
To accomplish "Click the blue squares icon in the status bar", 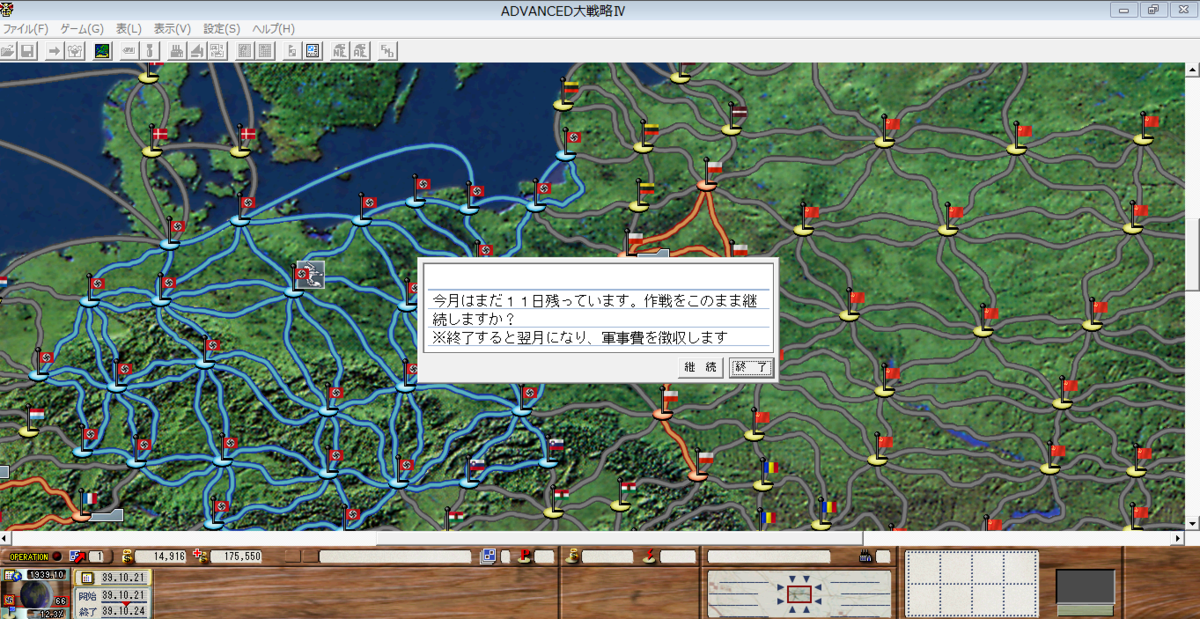I will tap(489, 556).
